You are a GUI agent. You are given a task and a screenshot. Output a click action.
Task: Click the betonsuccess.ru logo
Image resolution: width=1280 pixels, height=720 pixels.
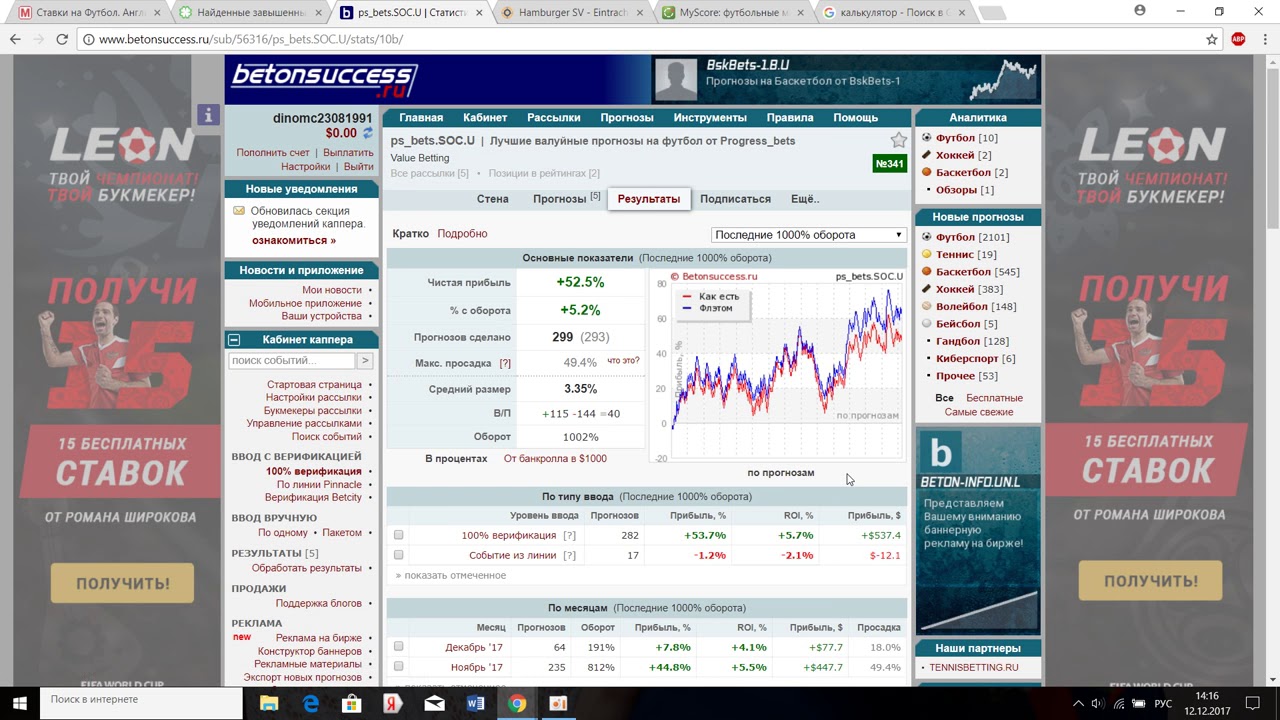(322, 78)
